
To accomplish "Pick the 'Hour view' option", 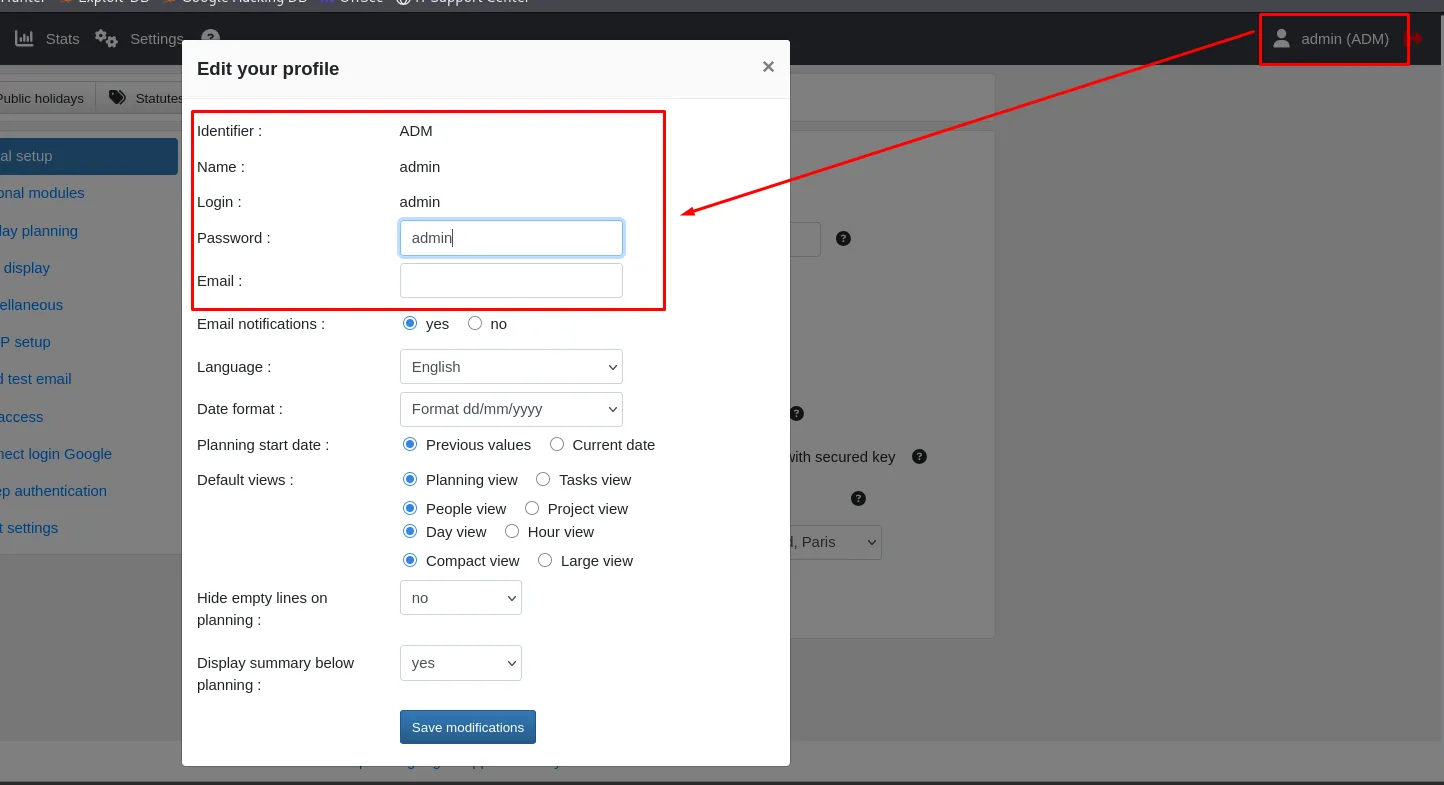I will (x=512, y=532).
